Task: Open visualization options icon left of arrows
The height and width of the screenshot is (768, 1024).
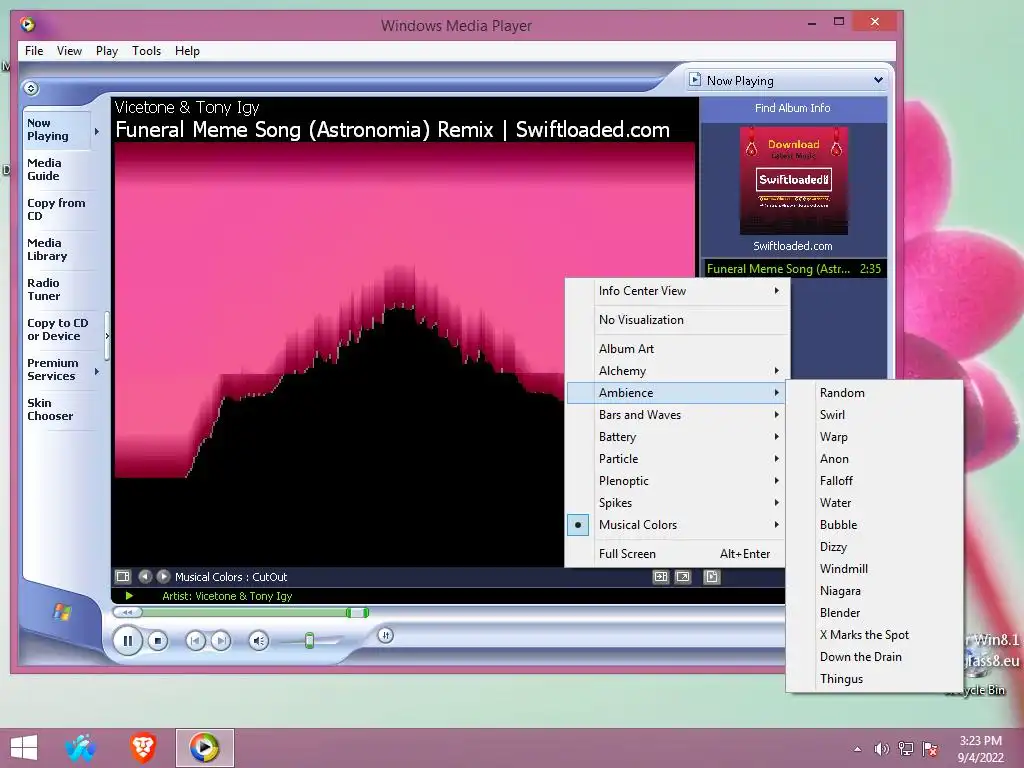Action: (123, 577)
